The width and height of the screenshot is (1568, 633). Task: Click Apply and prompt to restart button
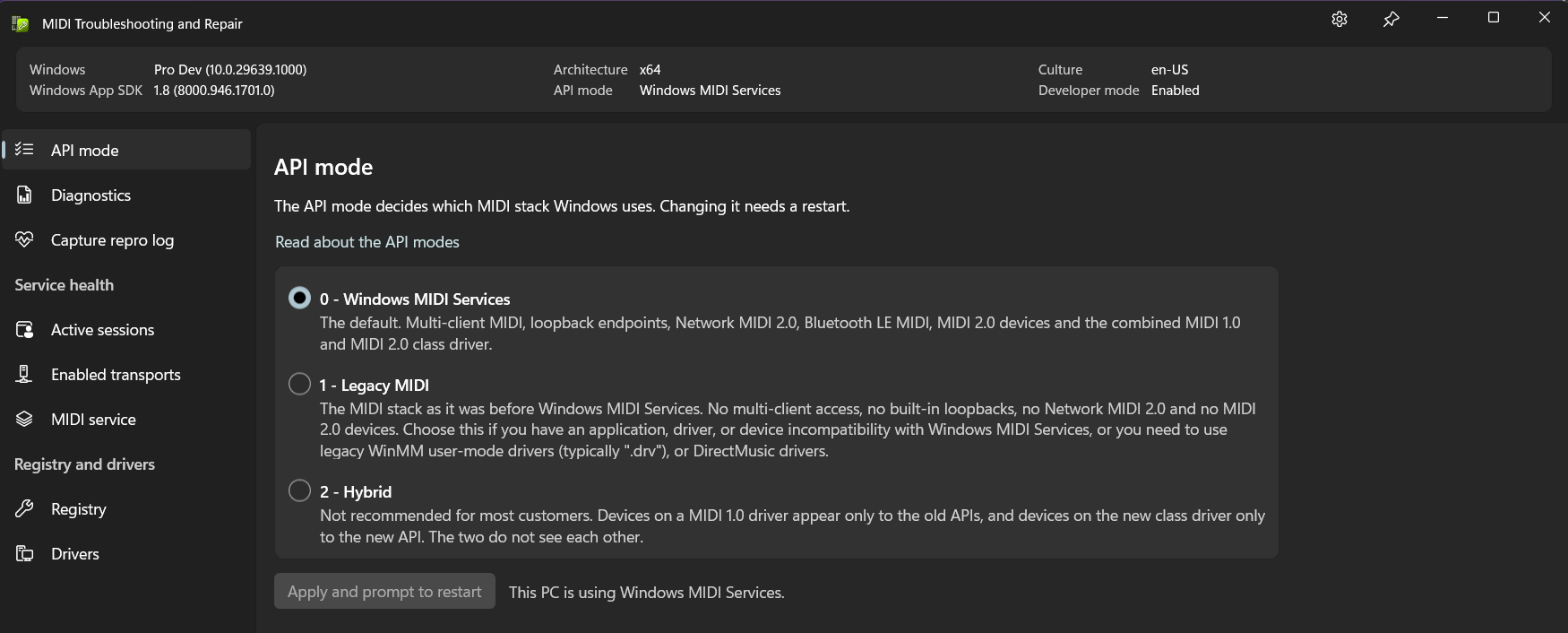[x=384, y=591]
